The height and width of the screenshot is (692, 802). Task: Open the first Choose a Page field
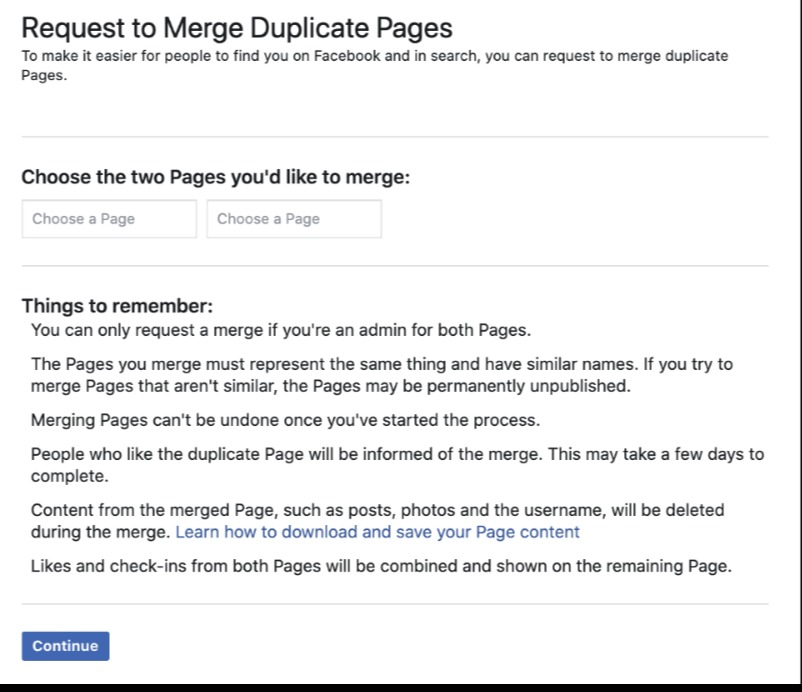click(109, 219)
